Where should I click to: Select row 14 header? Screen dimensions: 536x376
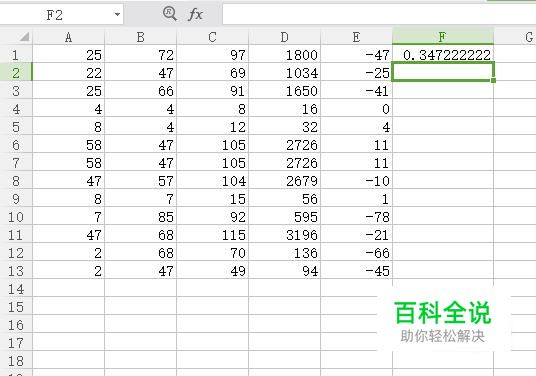16,289
